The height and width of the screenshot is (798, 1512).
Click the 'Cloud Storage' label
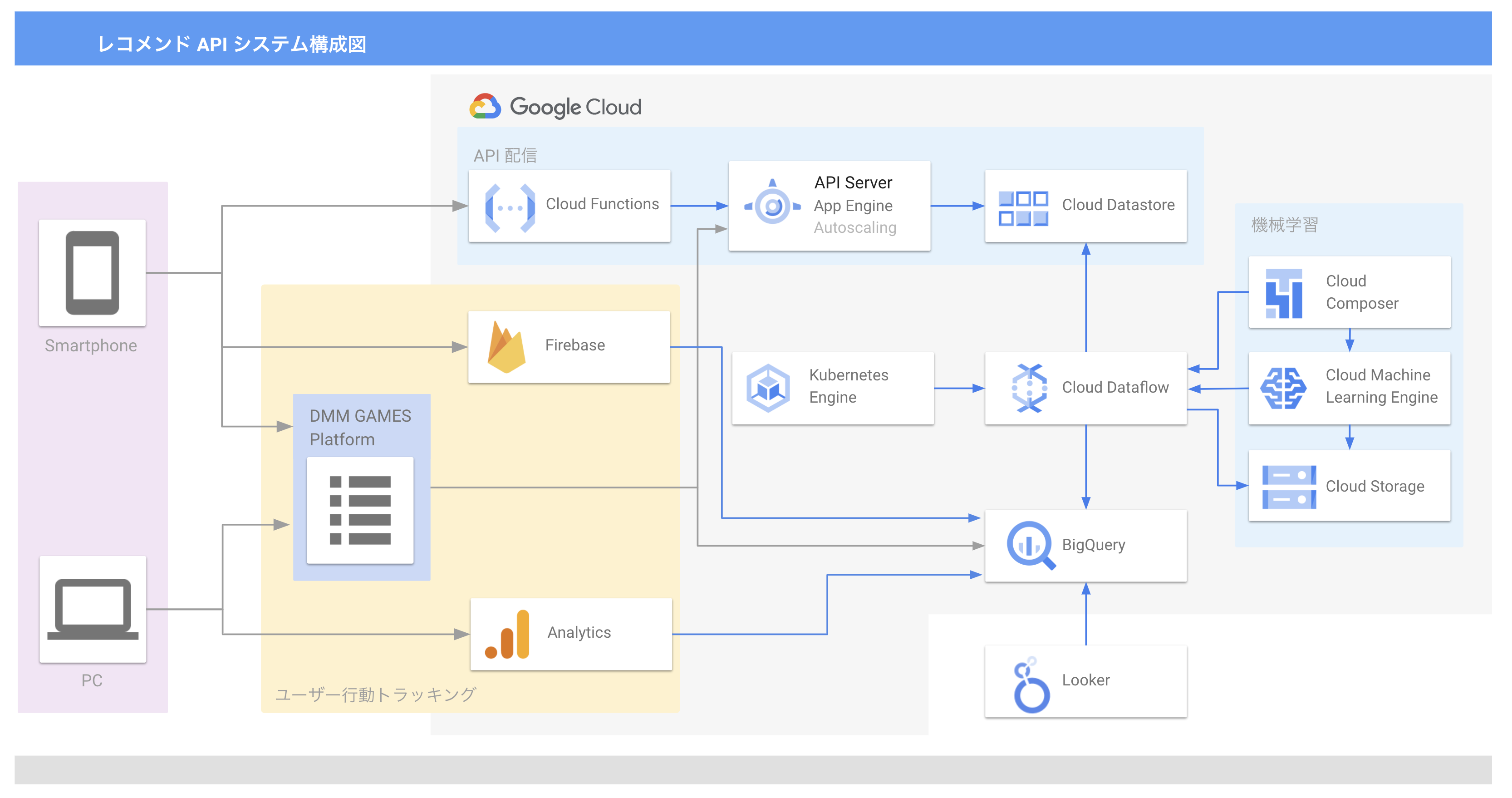[x=1375, y=486]
